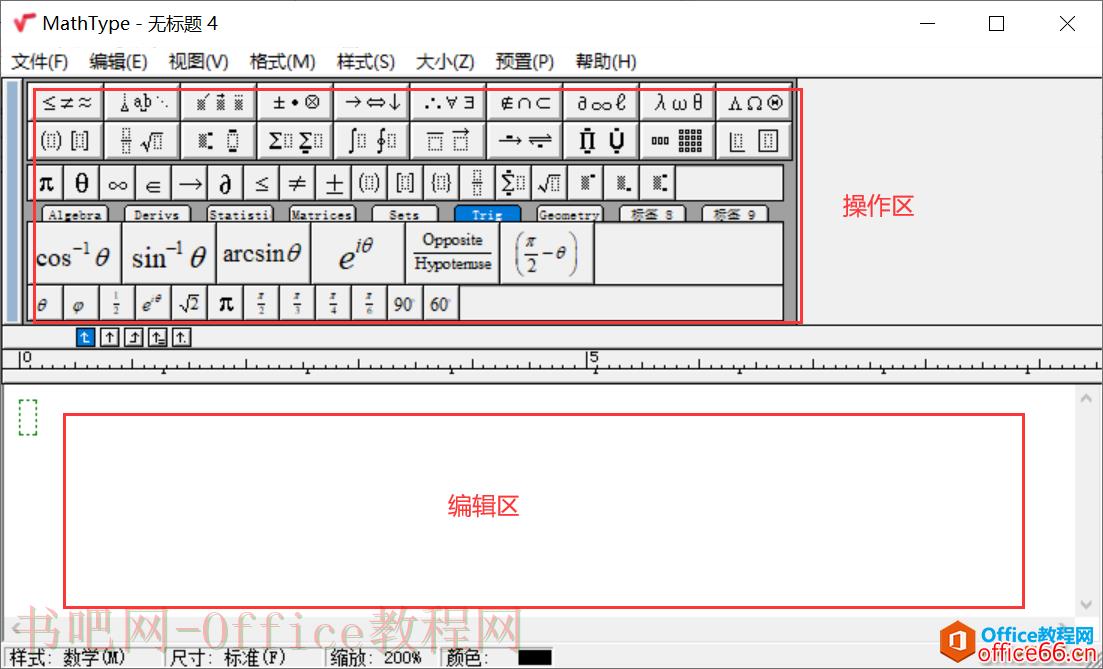
Task: Open the 预置(P) menu
Action: (525, 62)
